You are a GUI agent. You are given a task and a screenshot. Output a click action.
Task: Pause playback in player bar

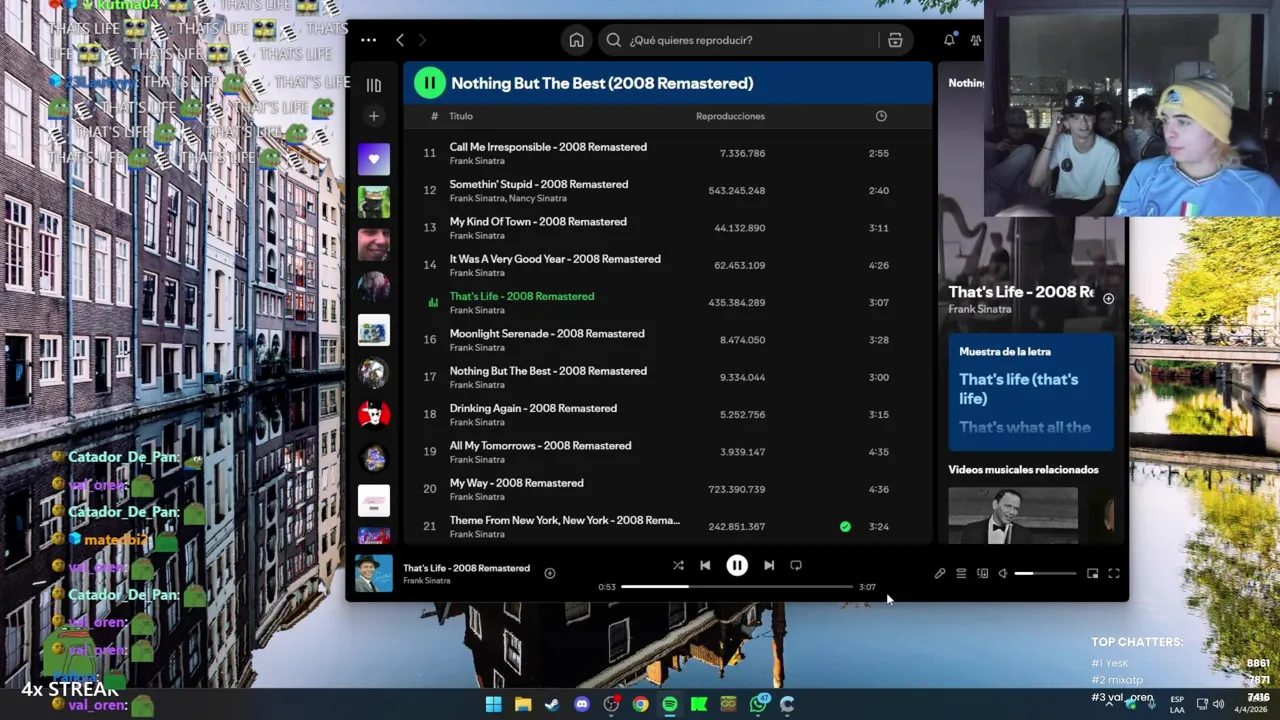[x=737, y=565]
